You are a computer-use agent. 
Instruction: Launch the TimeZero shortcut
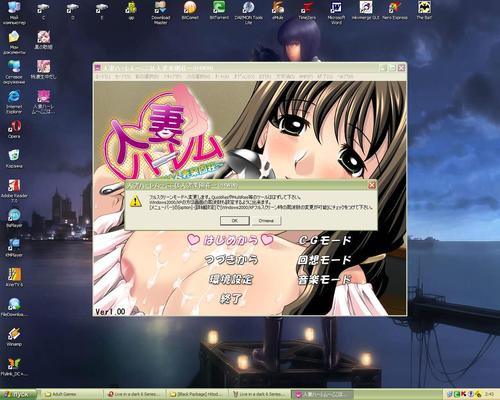[x=307, y=11]
